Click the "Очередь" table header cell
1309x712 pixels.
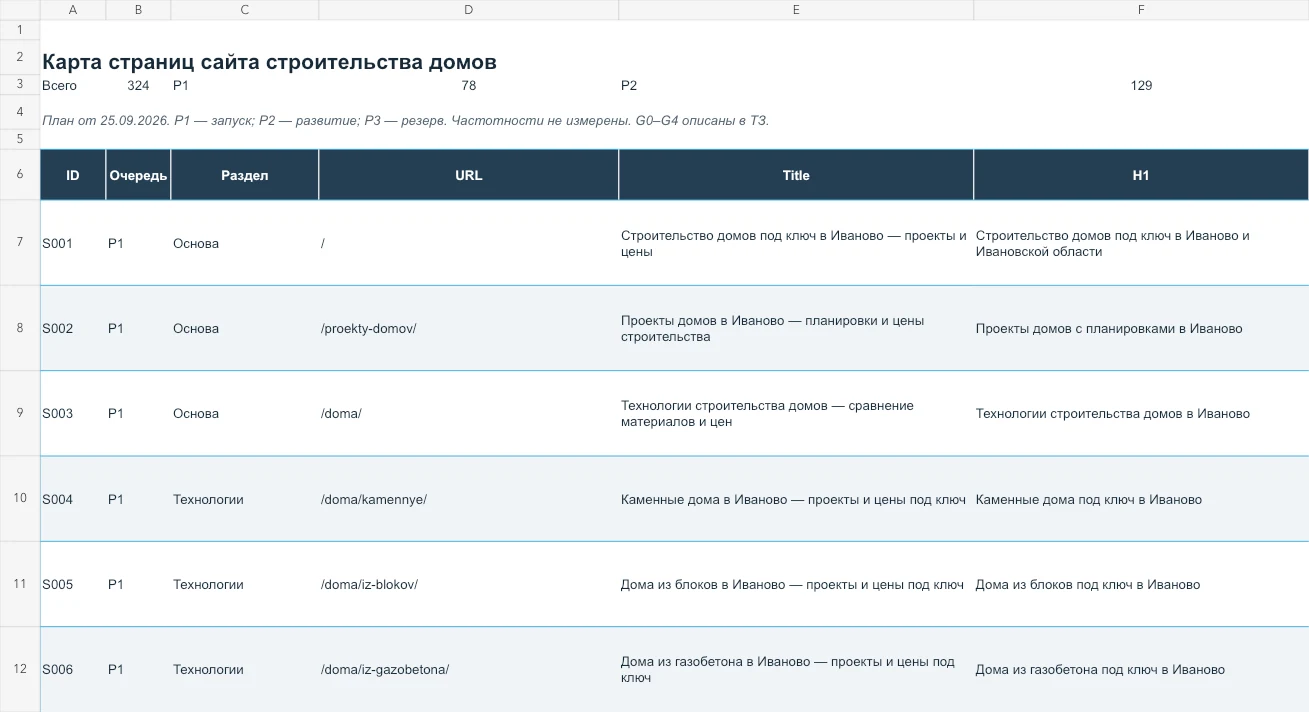click(x=138, y=175)
